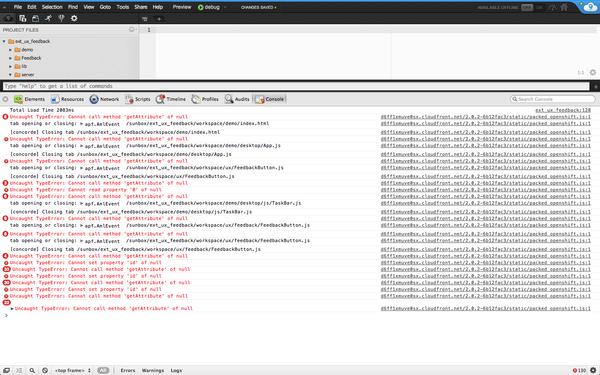Screen dimensions: 600x375
Task: Open the Goto menu
Action: (x=105, y=7)
